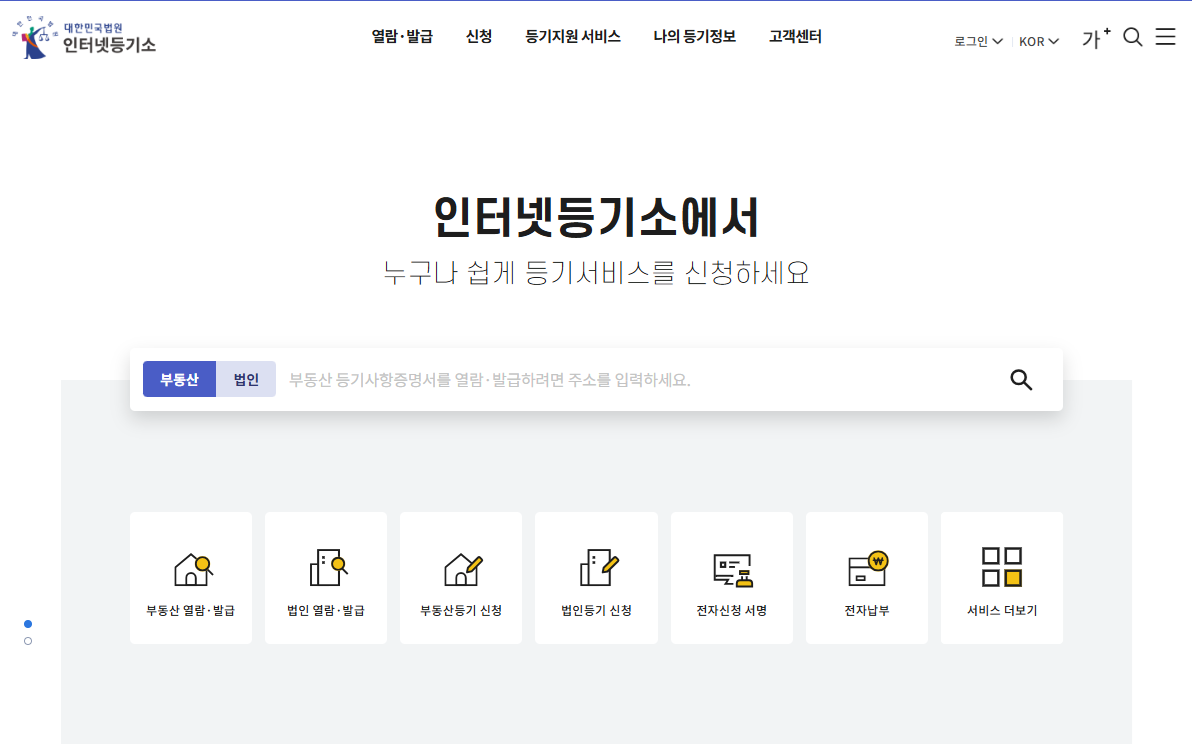The width and height of the screenshot is (1192, 756).
Task: Submit search with the magnifier button
Action: pyautogui.click(x=1021, y=380)
